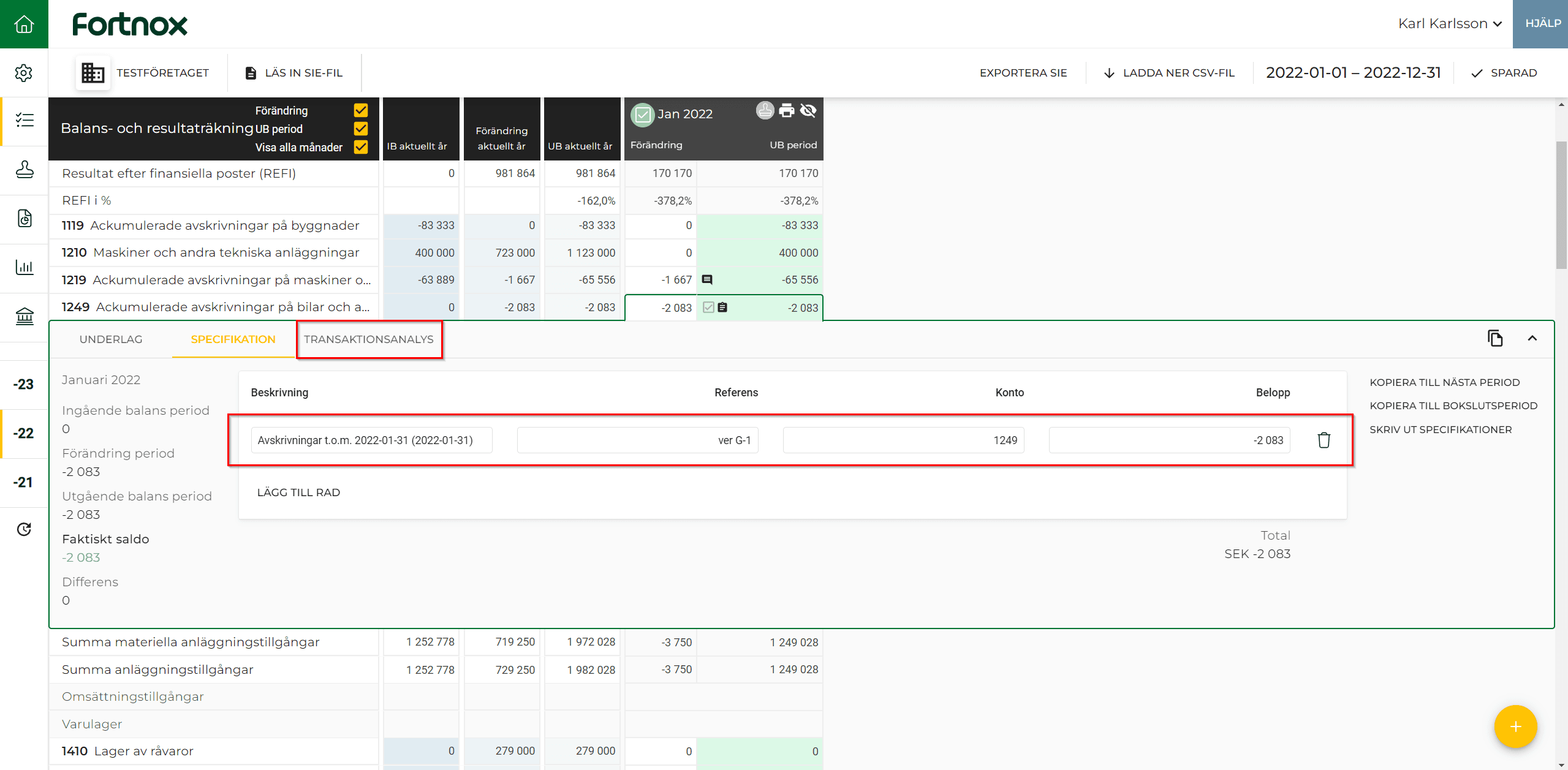Uncheck the Förändring checkbox
Viewport: 1568px width, 770px height.
tap(361, 110)
